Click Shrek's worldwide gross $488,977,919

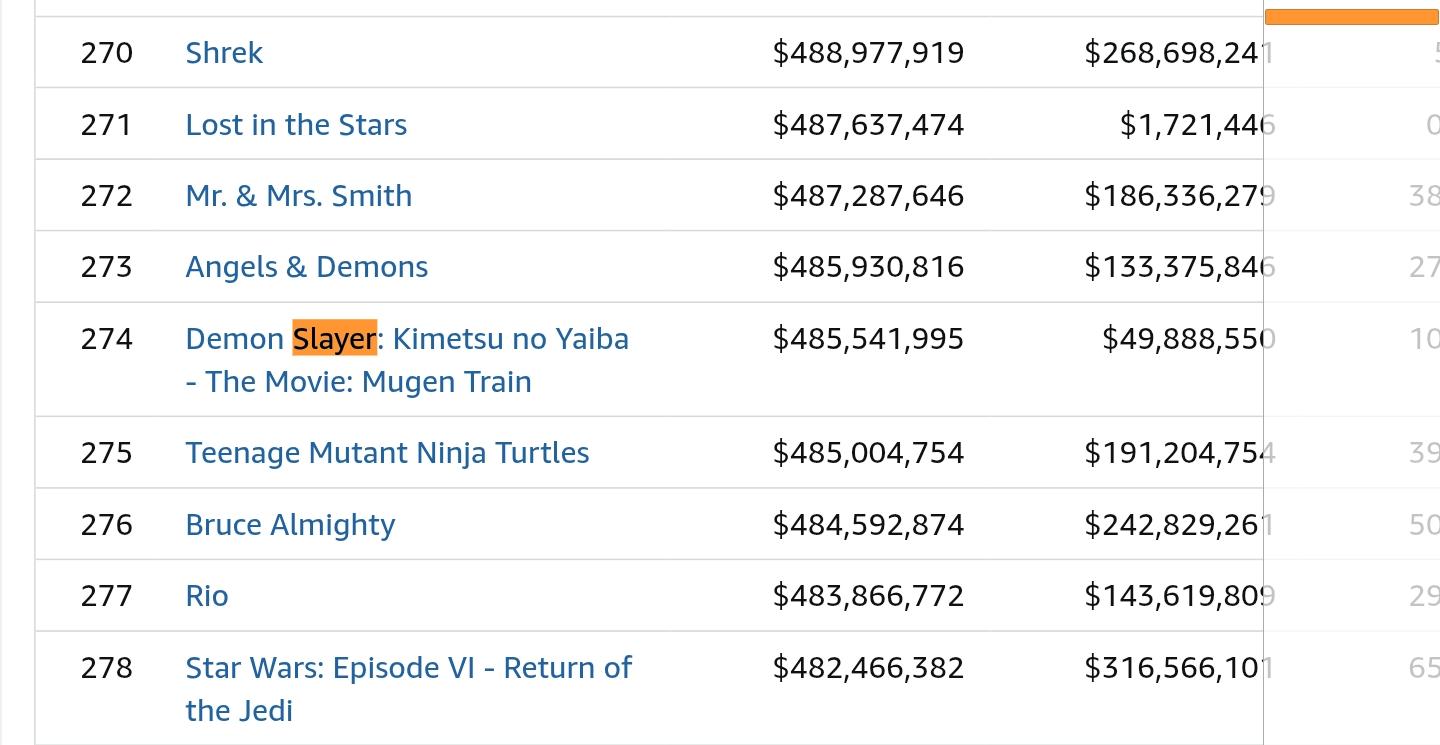point(868,53)
